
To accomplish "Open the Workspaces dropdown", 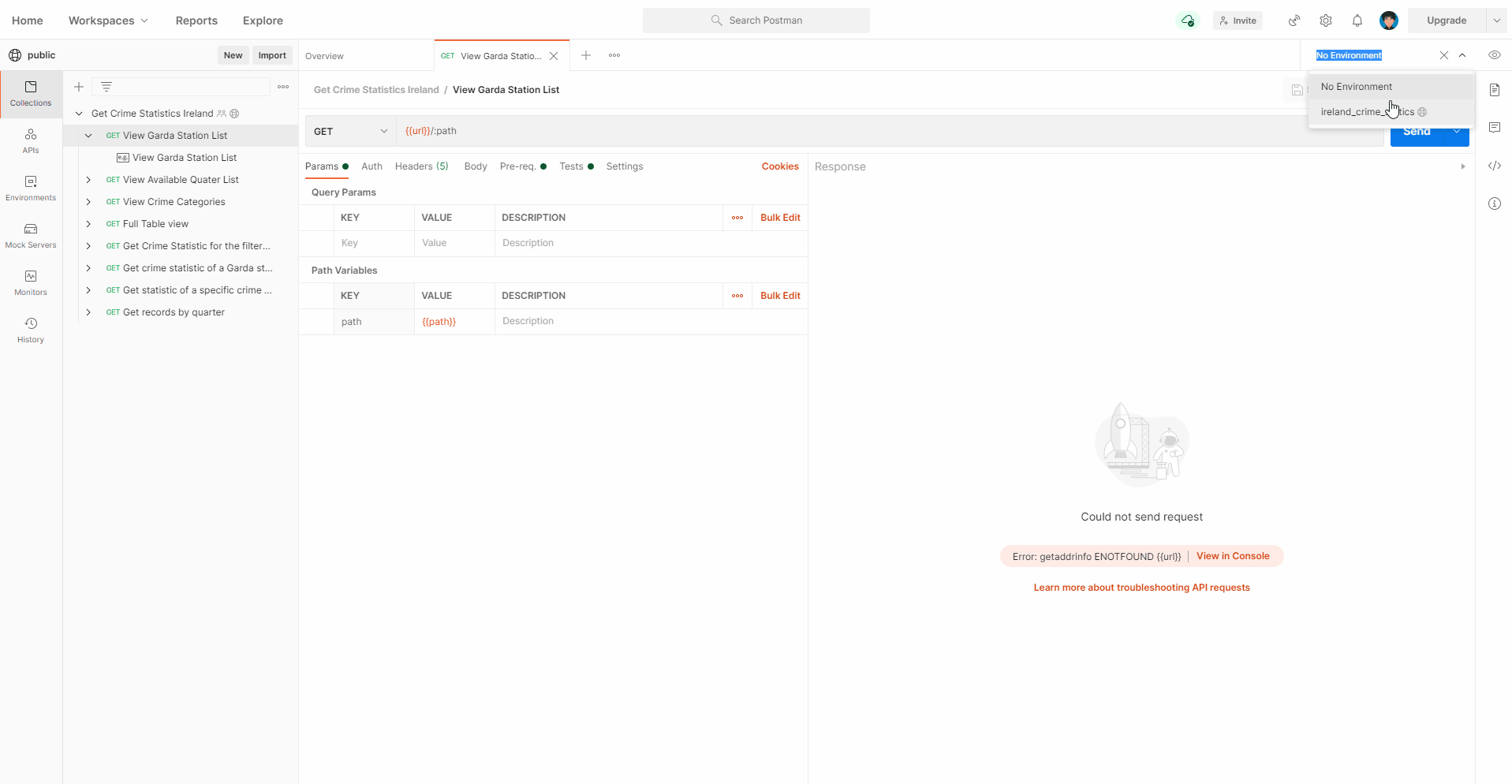I will tap(108, 21).
